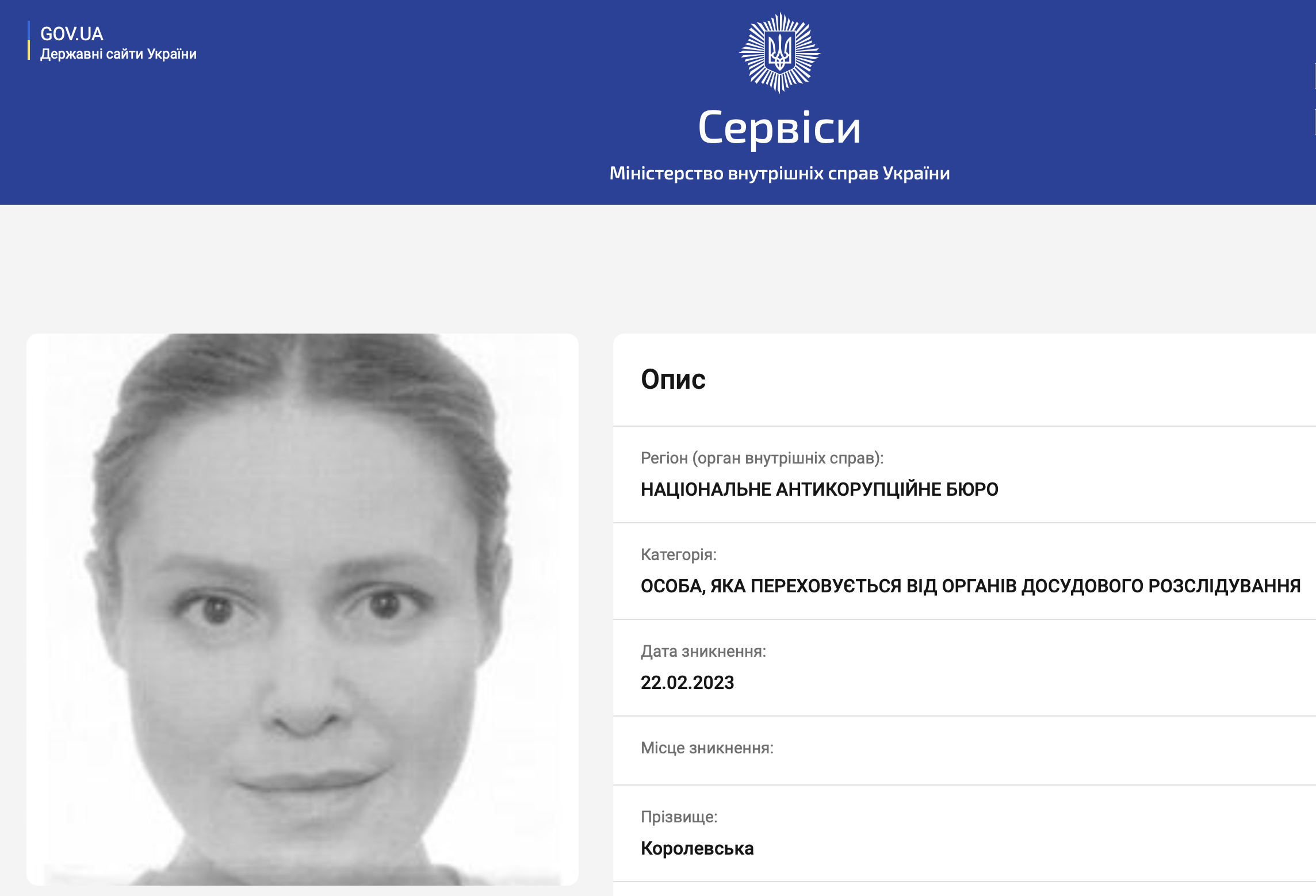The height and width of the screenshot is (896, 1316).
Task: Click the Місце зникнення label
Action: coord(707,748)
